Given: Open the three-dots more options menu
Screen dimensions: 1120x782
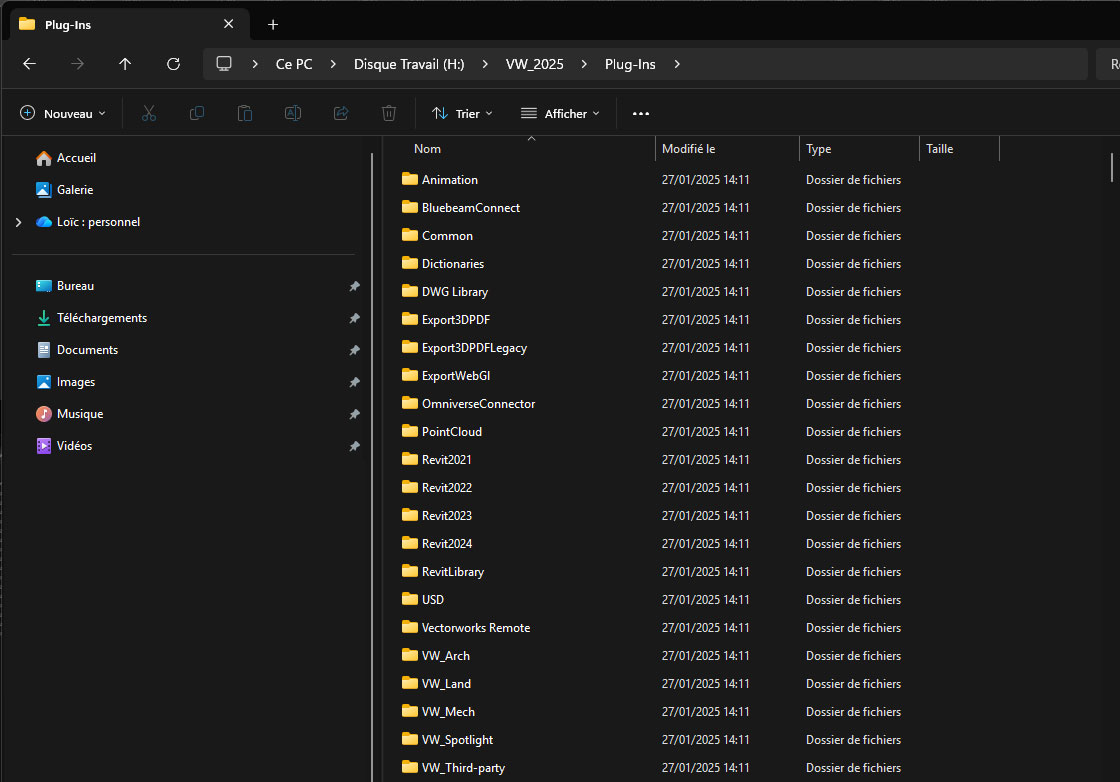Looking at the screenshot, I should point(641,114).
